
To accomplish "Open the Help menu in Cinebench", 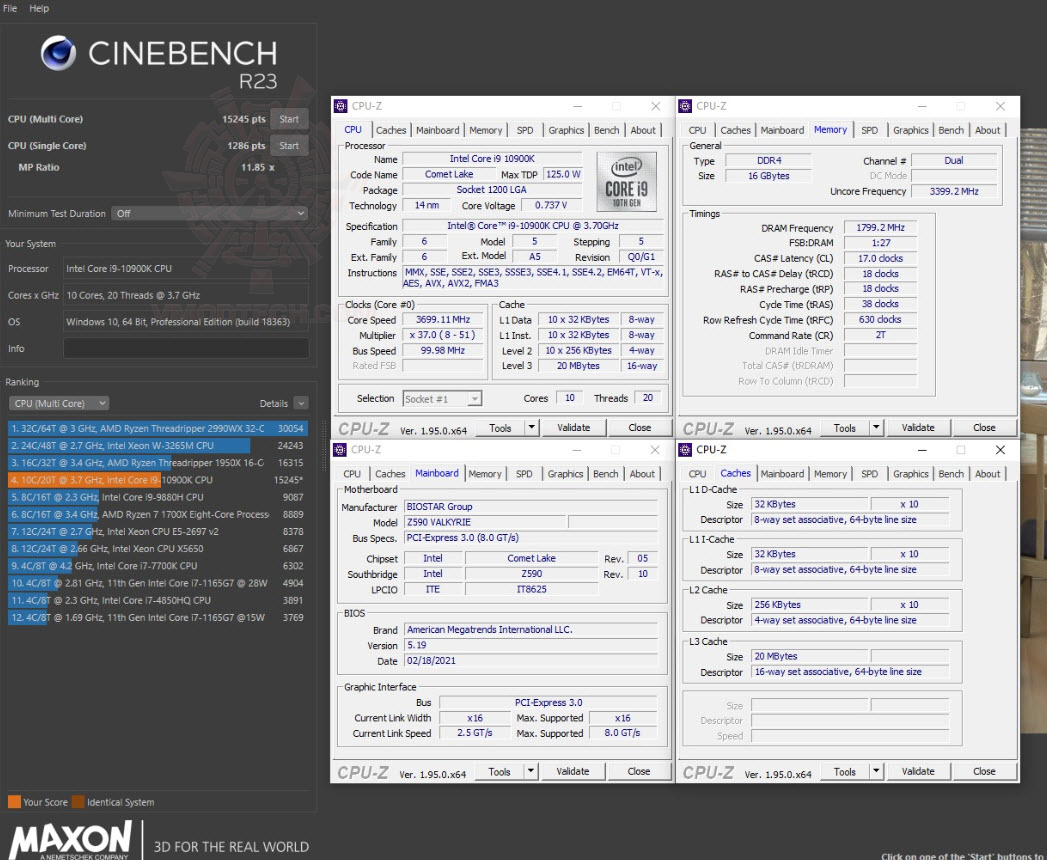I will coord(39,9).
